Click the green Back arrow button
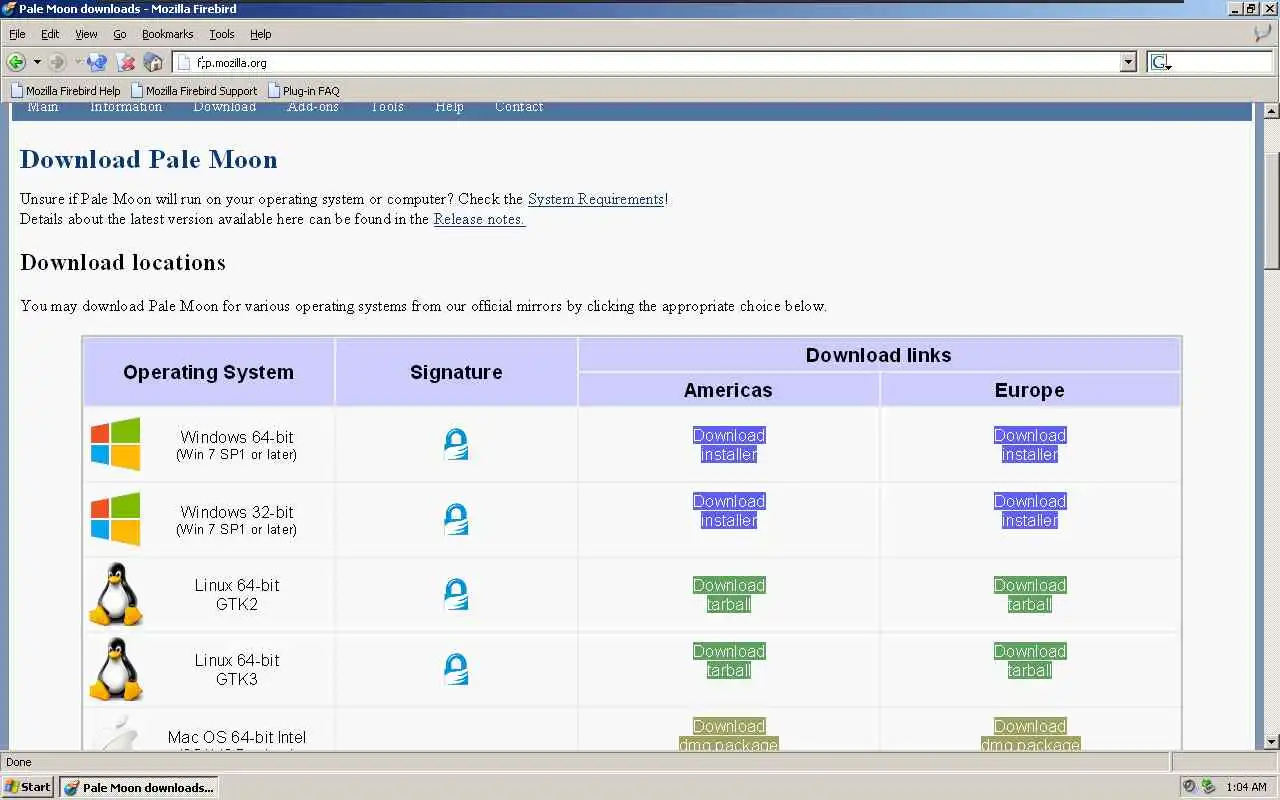This screenshot has height=800, width=1280. pos(16,62)
